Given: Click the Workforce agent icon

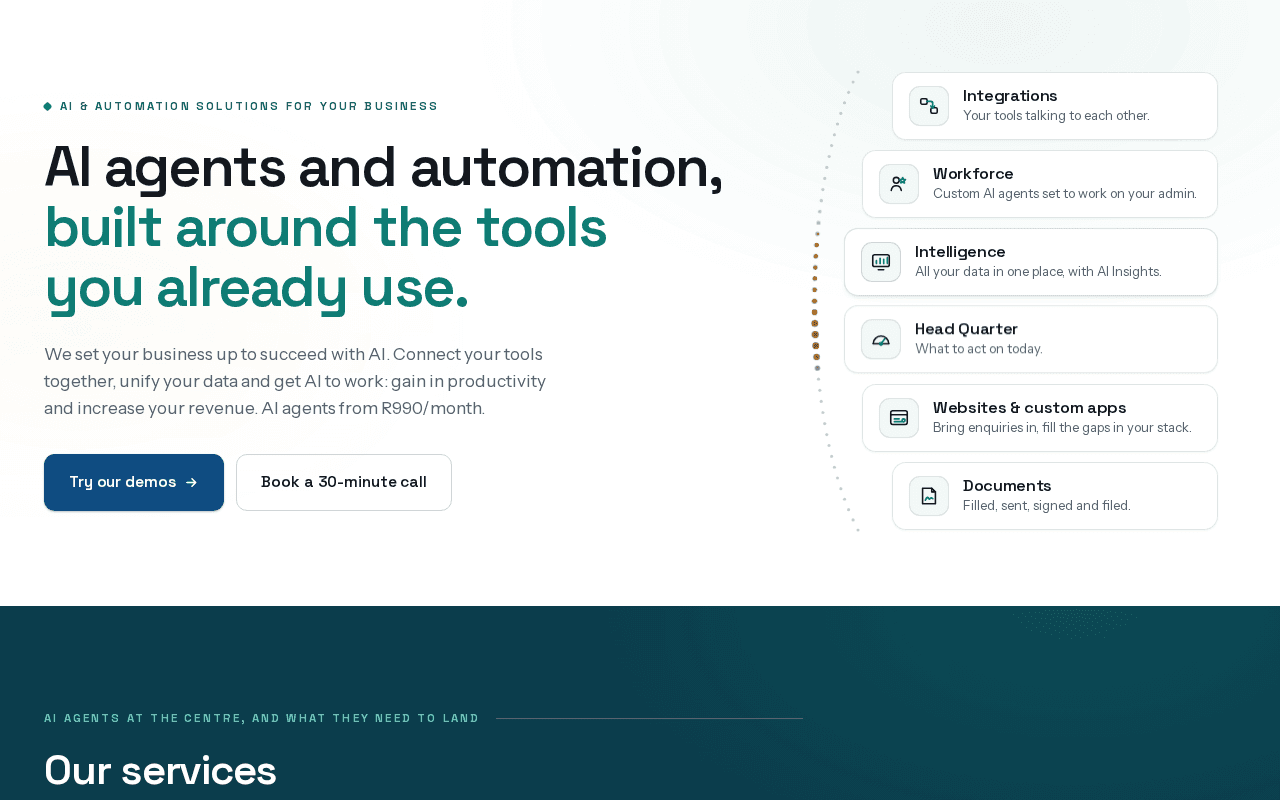Looking at the screenshot, I should 899,184.
